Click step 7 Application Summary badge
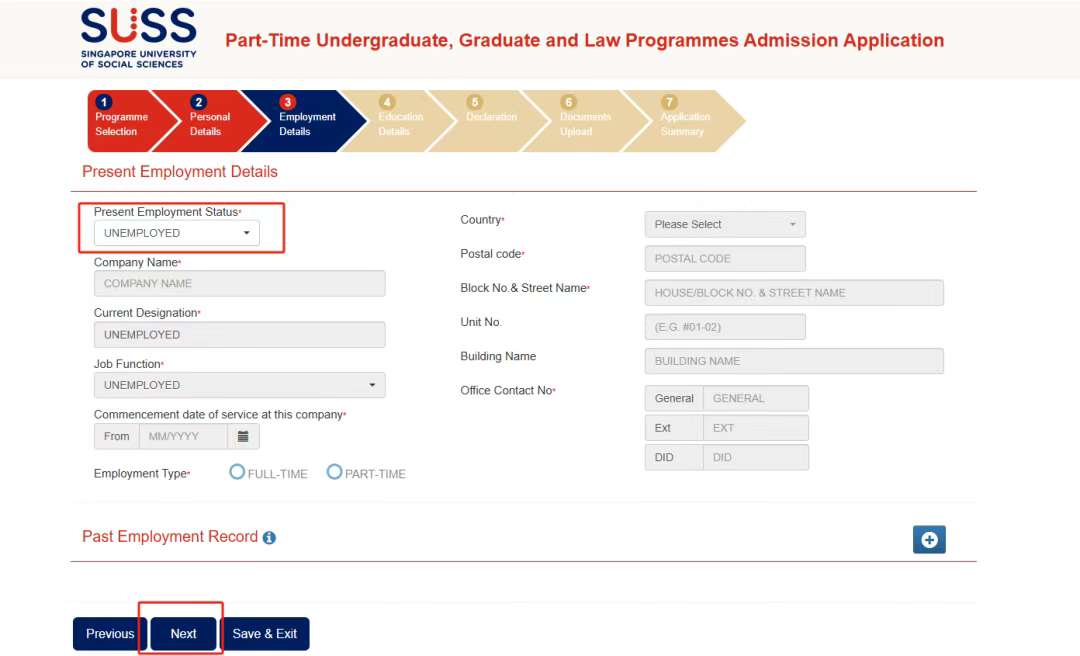The width and height of the screenshot is (1080, 656). tap(669, 102)
